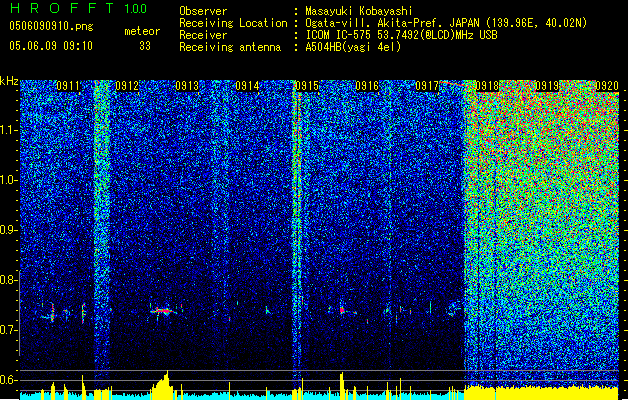The image size is (629, 400).
Task: Click the observer name Masayuki Kobayashi
Action: [359, 11]
